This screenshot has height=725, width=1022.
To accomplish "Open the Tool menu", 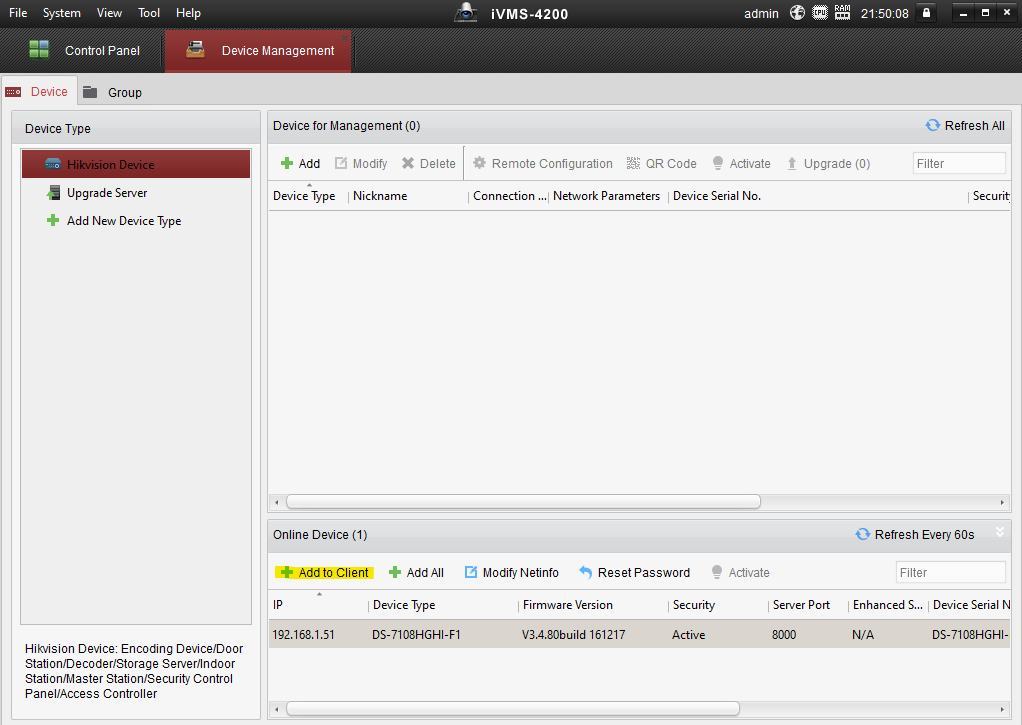I will tap(149, 13).
